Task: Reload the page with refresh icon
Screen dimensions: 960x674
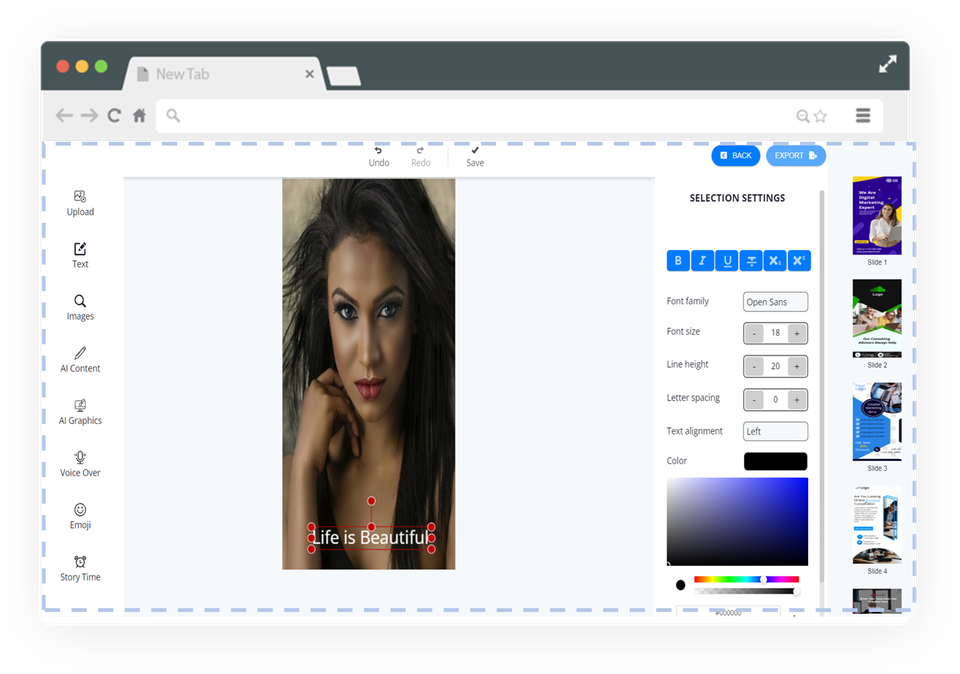Action: pos(114,115)
